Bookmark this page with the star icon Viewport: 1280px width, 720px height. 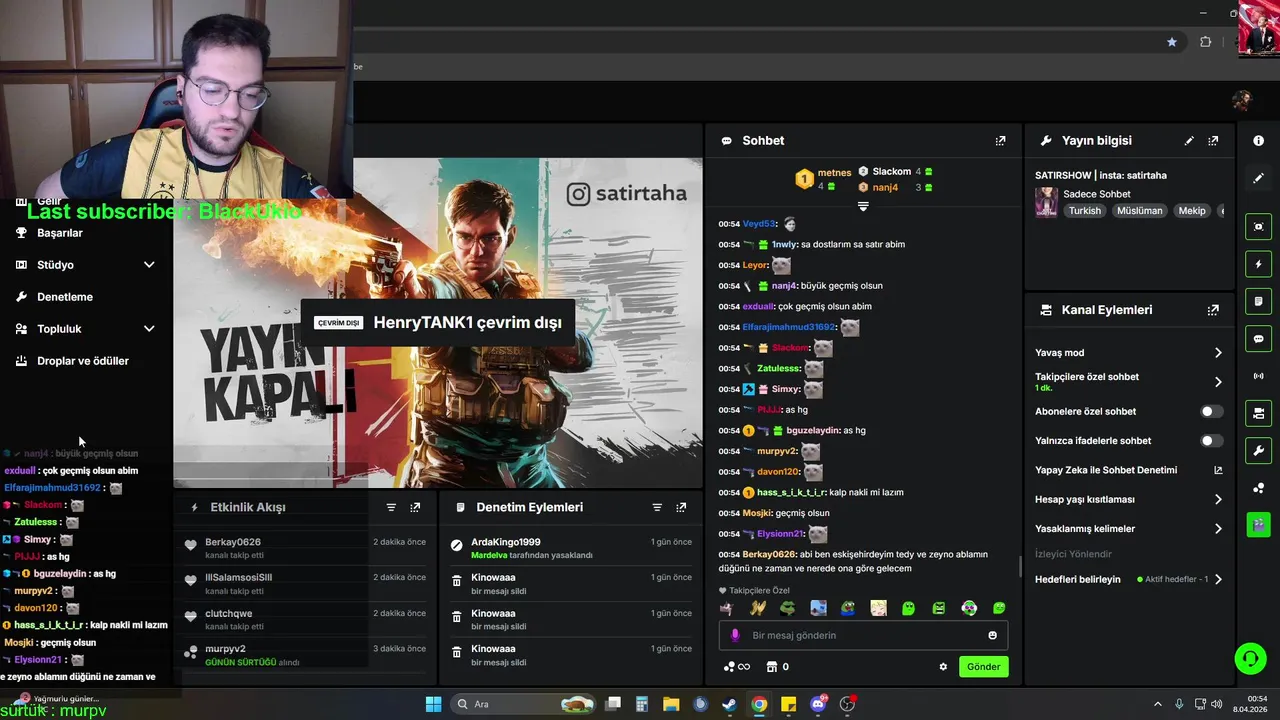coord(1171,42)
